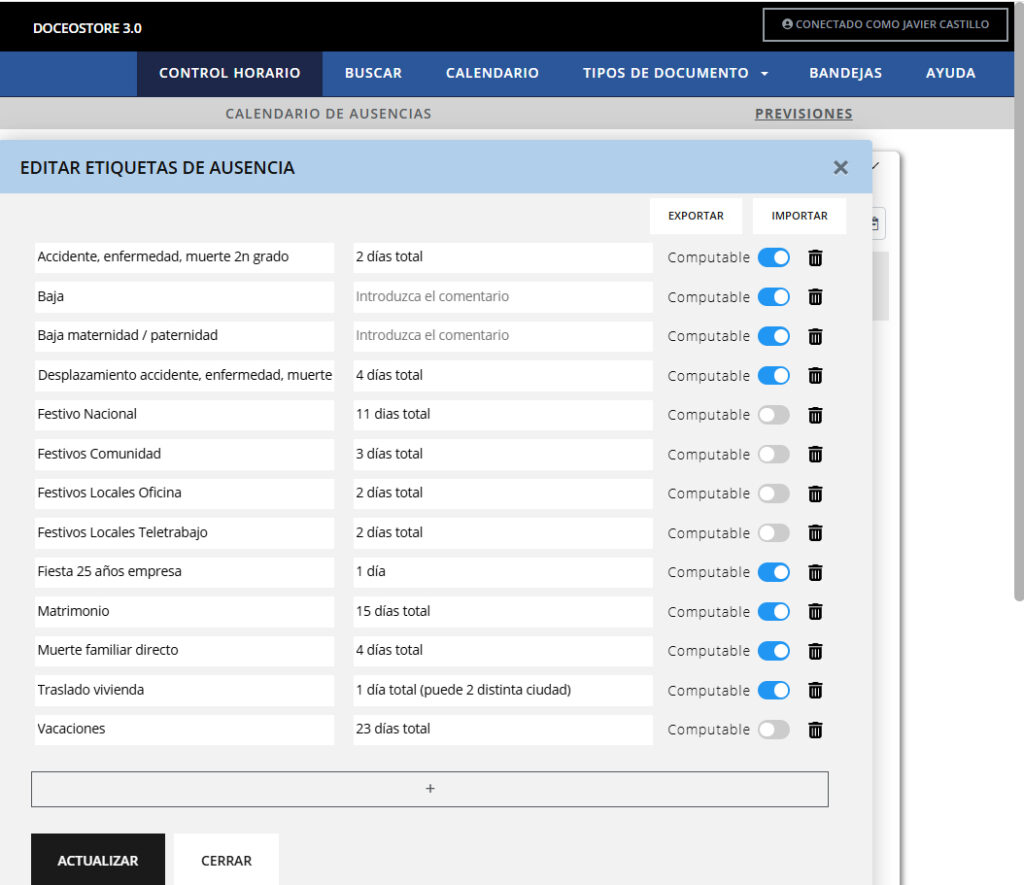Delete the Matrimonio label
The height and width of the screenshot is (885, 1024).
coord(815,612)
